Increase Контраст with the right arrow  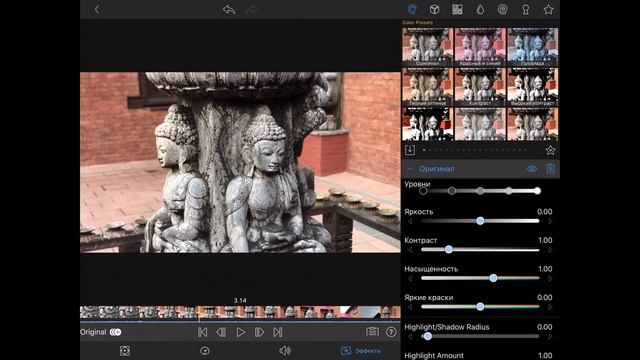coord(550,250)
